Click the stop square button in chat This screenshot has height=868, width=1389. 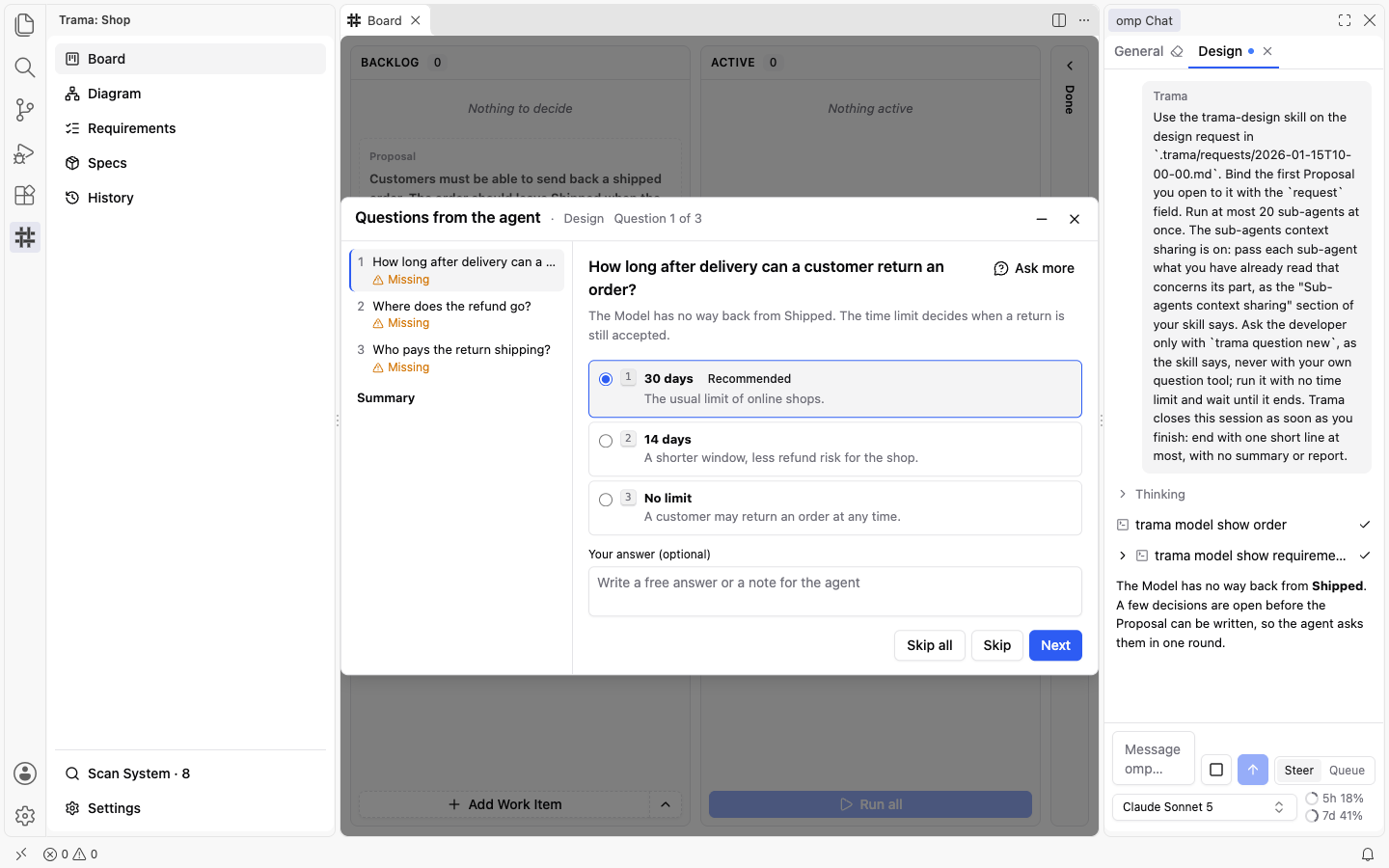1216,770
